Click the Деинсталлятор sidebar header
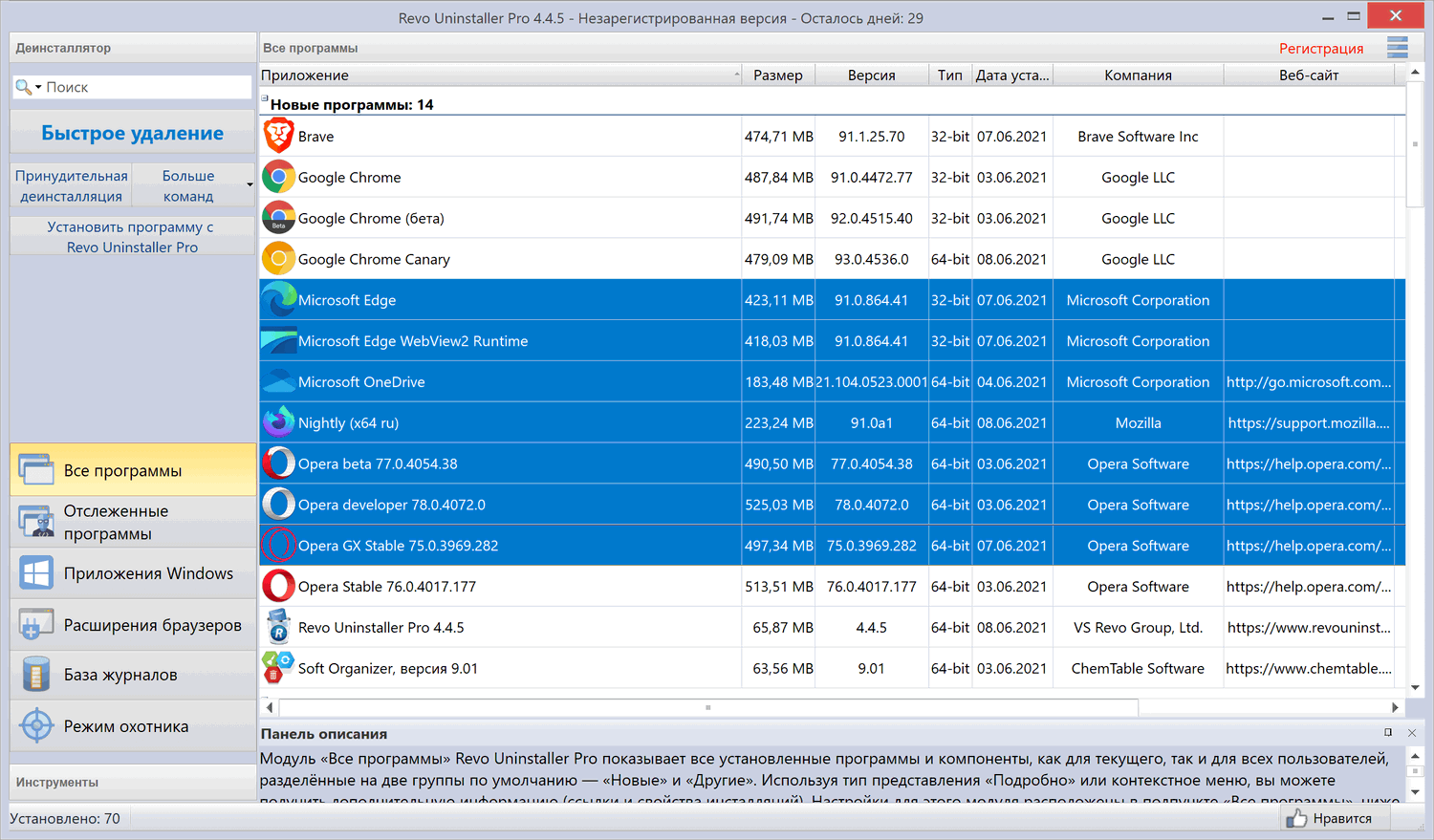Image resolution: width=1434 pixels, height=840 pixels. [133, 48]
